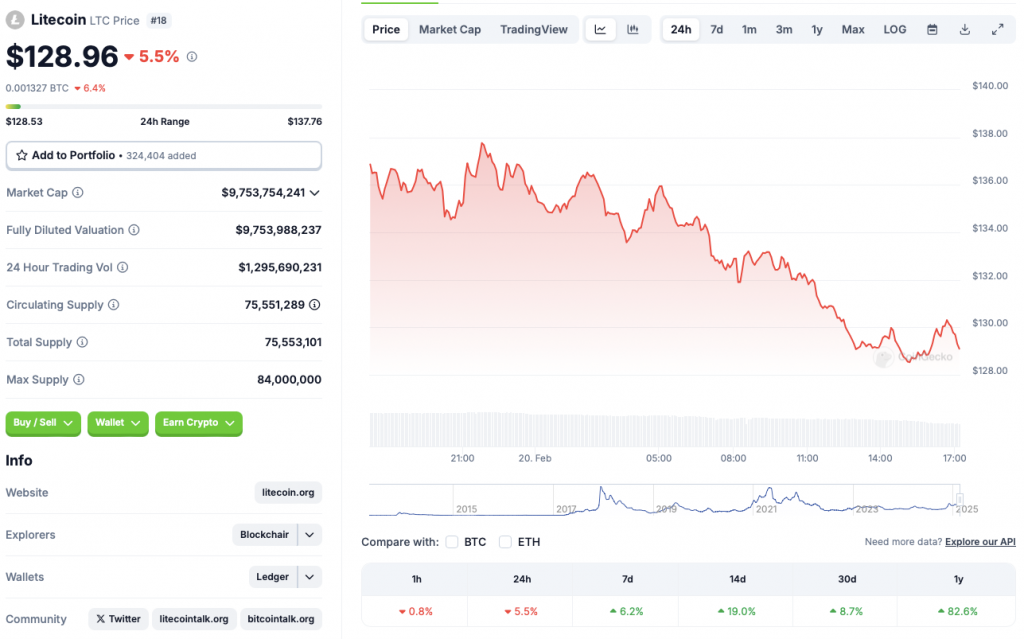
Task: Select the 1m time range
Action: pyautogui.click(x=749, y=29)
